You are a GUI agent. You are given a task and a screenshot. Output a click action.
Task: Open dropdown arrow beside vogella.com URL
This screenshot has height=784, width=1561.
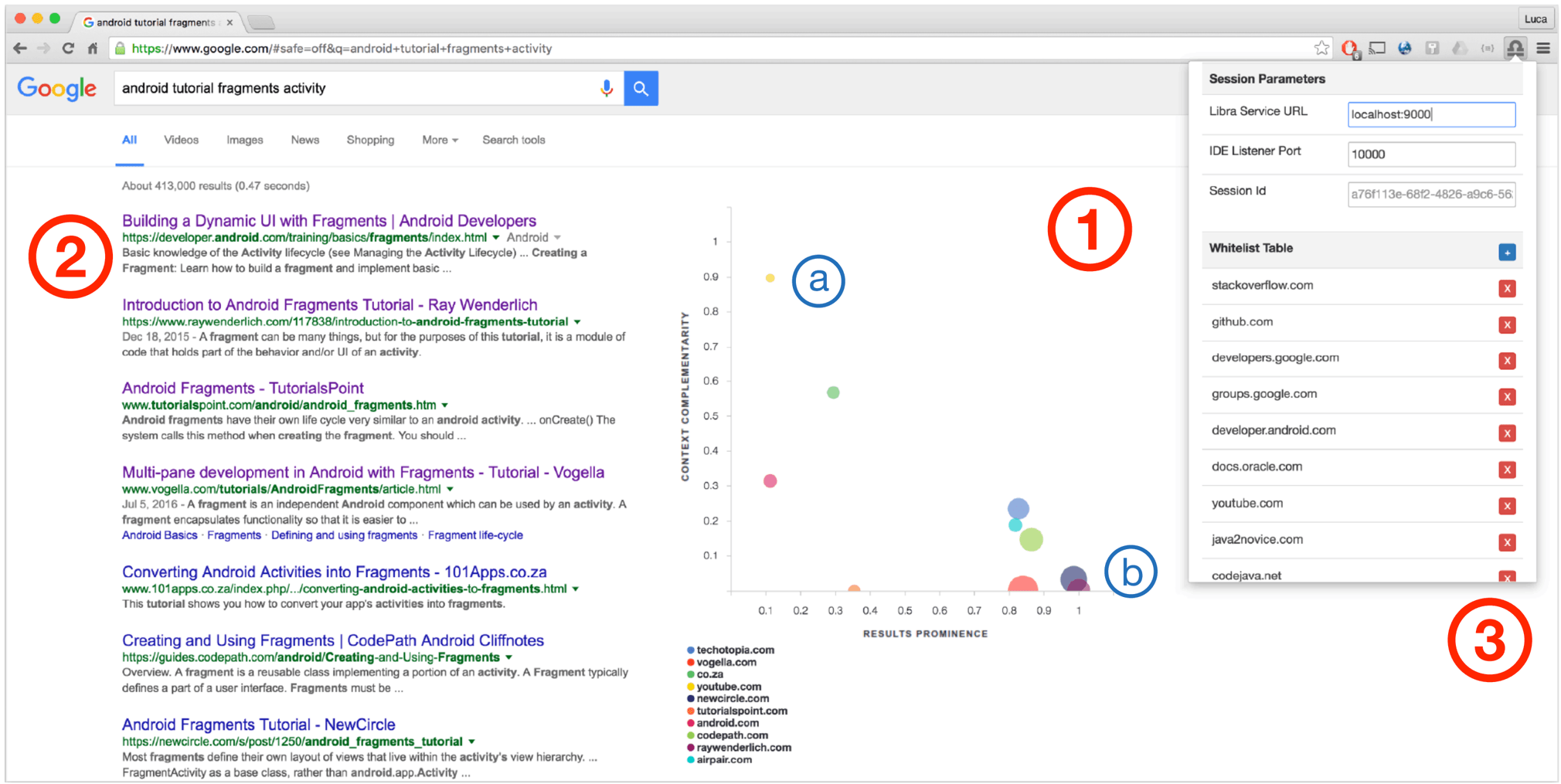(450, 490)
